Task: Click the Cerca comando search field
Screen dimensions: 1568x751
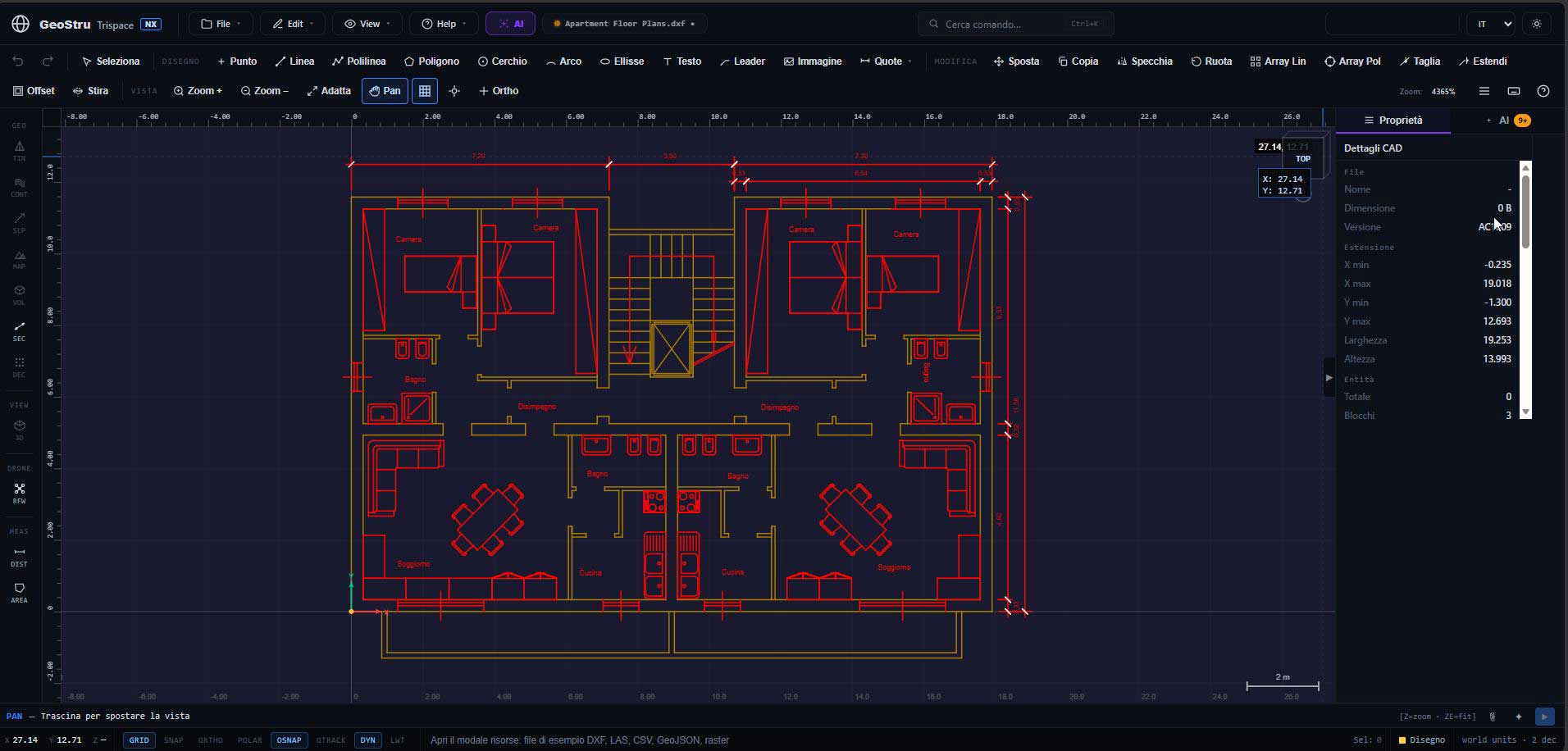Action: (x=1015, y=24)
